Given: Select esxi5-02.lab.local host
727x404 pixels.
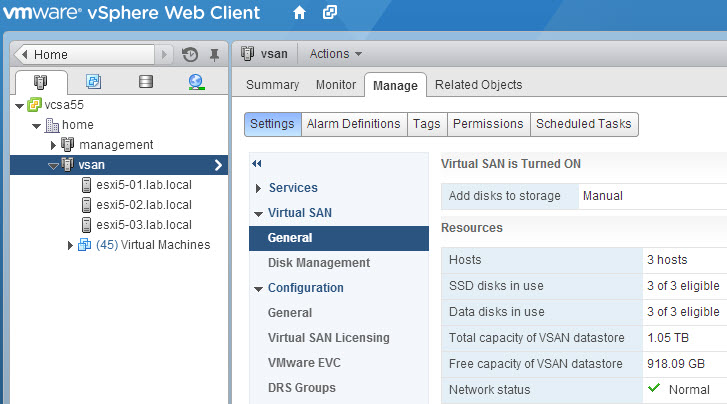Looking at the screenshot, I should [144, 205].
